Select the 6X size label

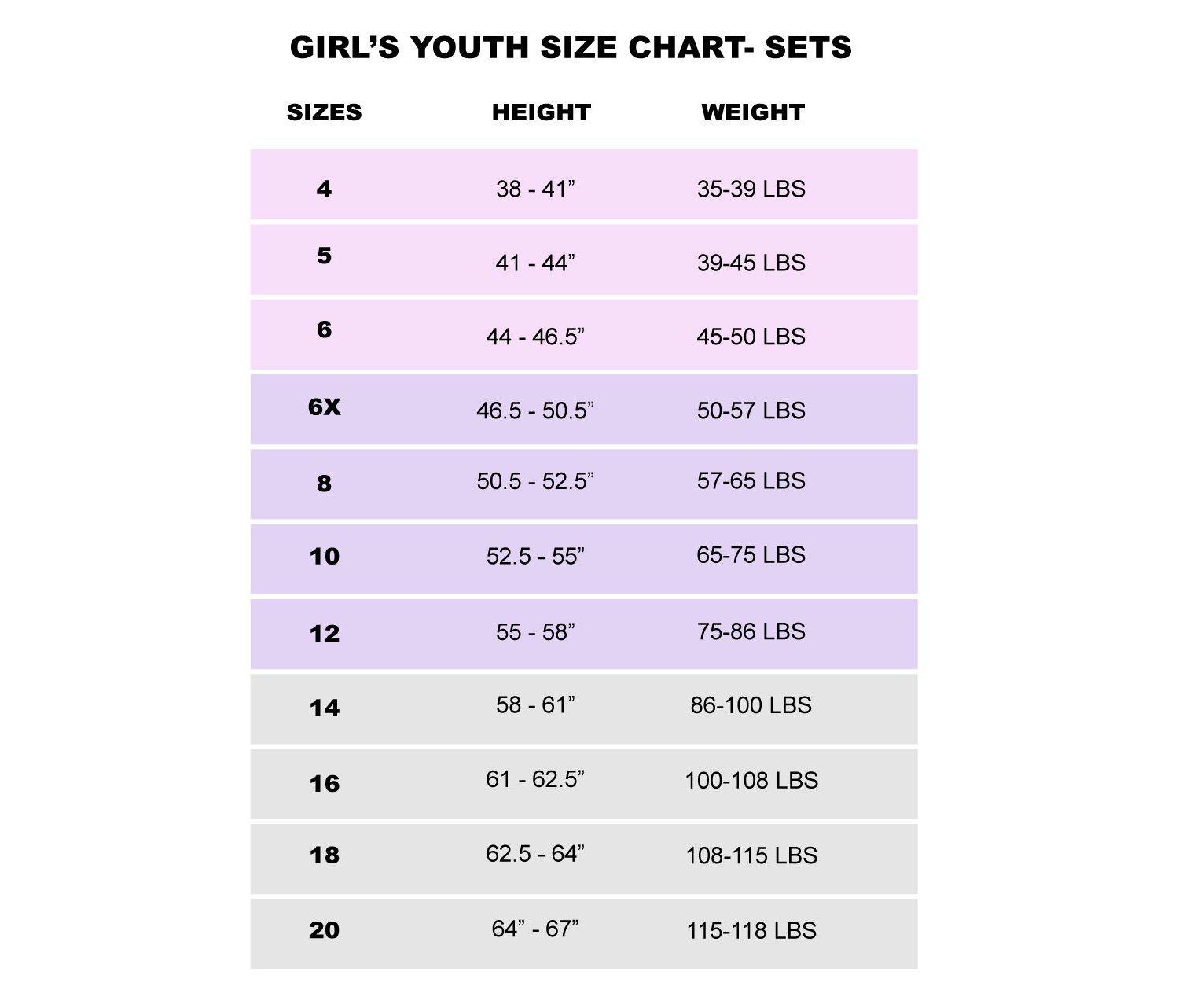click(324, 407)
